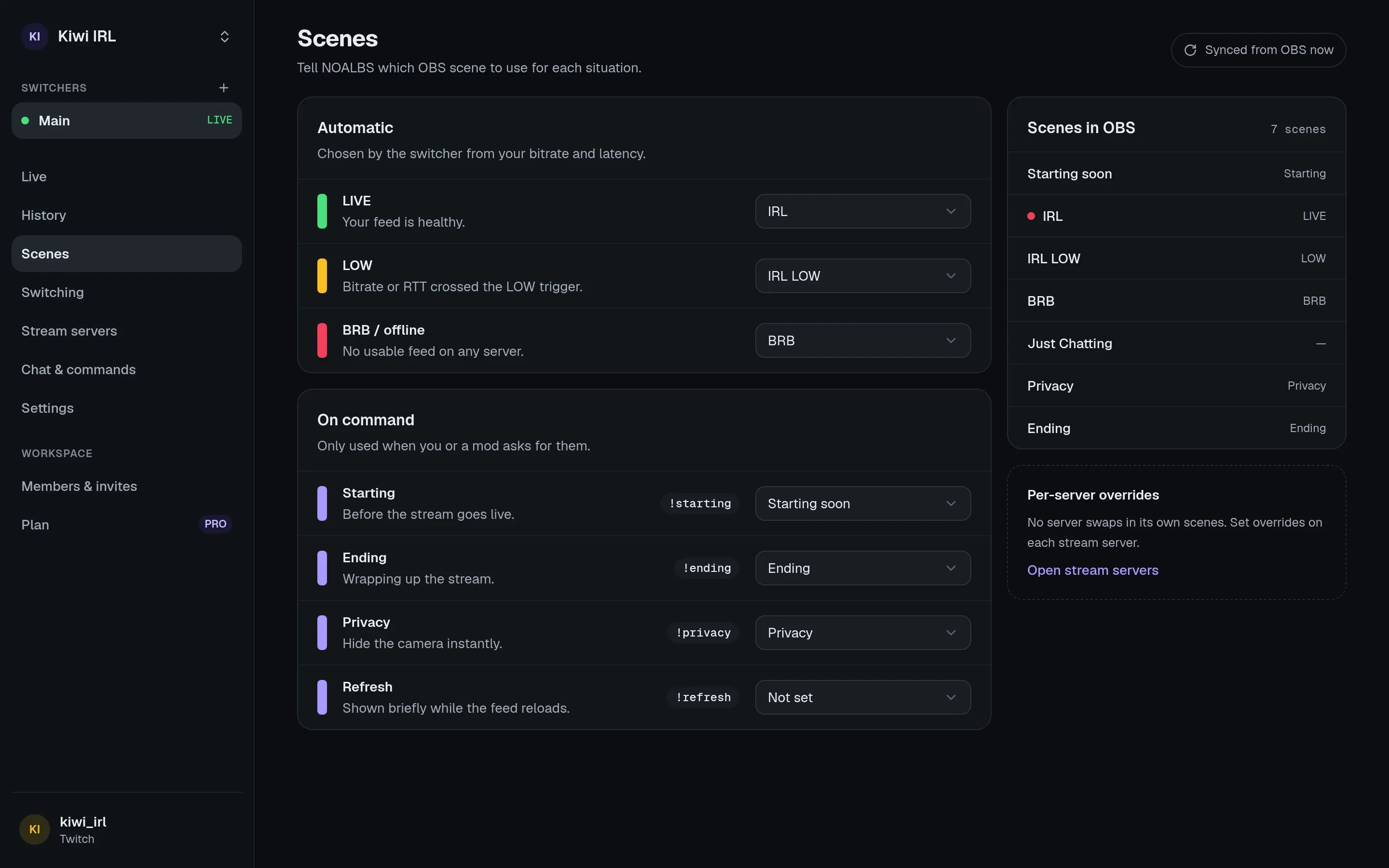The image size is (1389, 868).
Task: Go to the Live page
Action: pos(126,177)
